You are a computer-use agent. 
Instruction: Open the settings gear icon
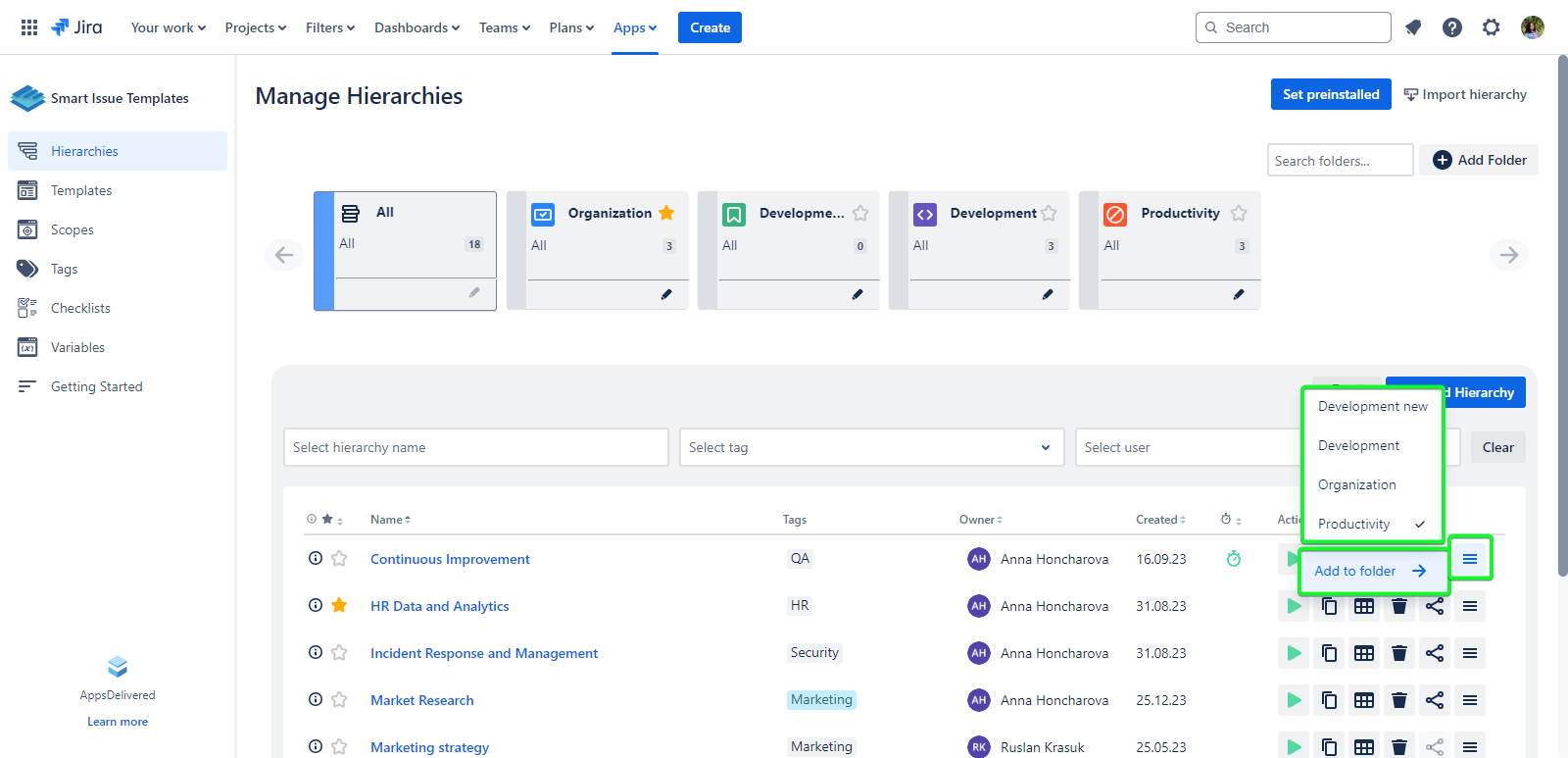pyautogui.click(x=1492, y=27)
